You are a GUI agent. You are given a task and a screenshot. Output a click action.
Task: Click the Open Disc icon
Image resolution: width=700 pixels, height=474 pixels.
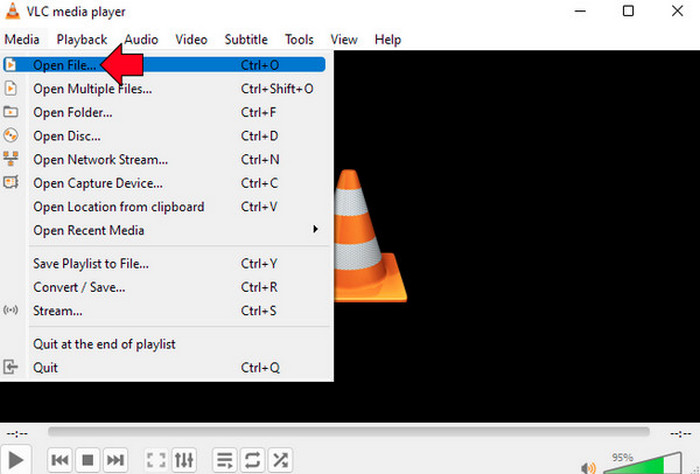click(x=12, y=135)
